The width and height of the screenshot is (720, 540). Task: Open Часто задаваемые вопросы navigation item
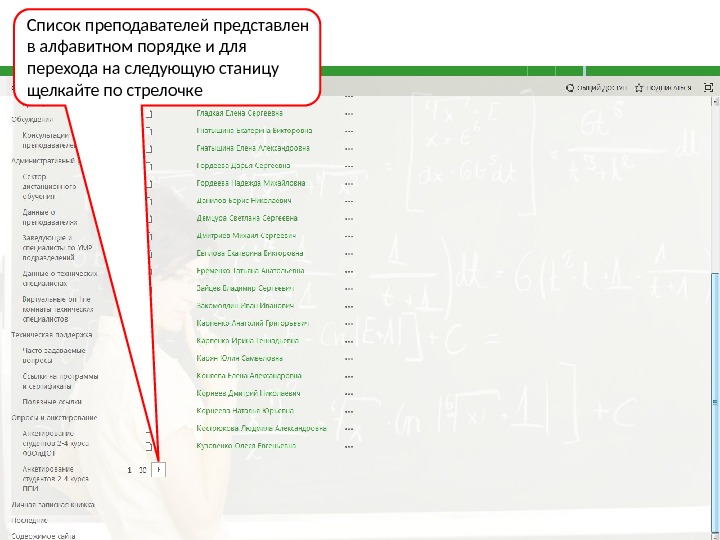point(54,355)
